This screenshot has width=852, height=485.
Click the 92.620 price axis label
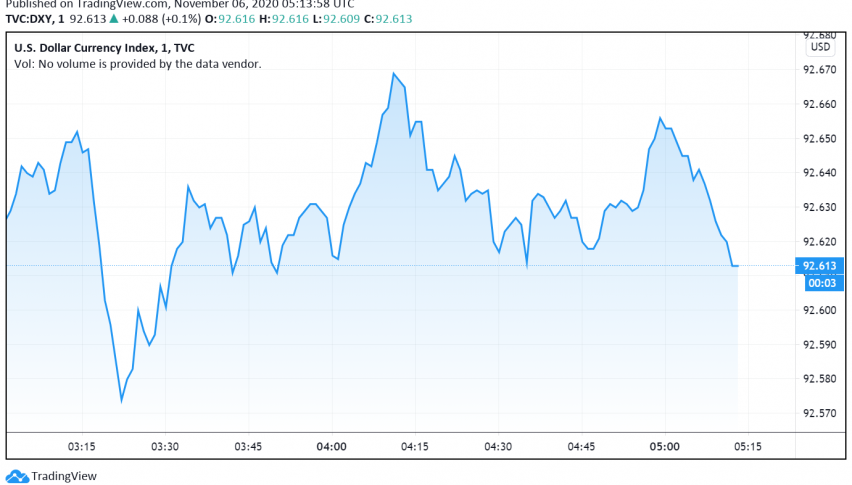(819, 242)
